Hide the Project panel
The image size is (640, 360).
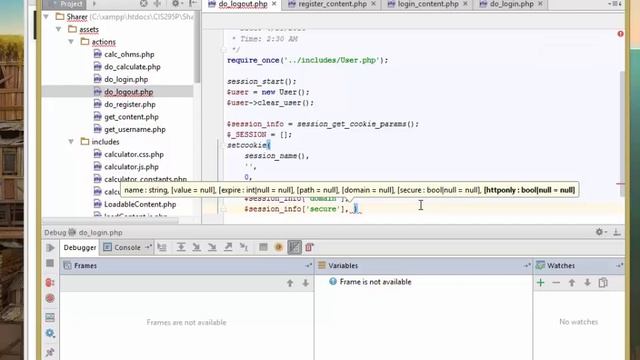click(x=193, y=4)
